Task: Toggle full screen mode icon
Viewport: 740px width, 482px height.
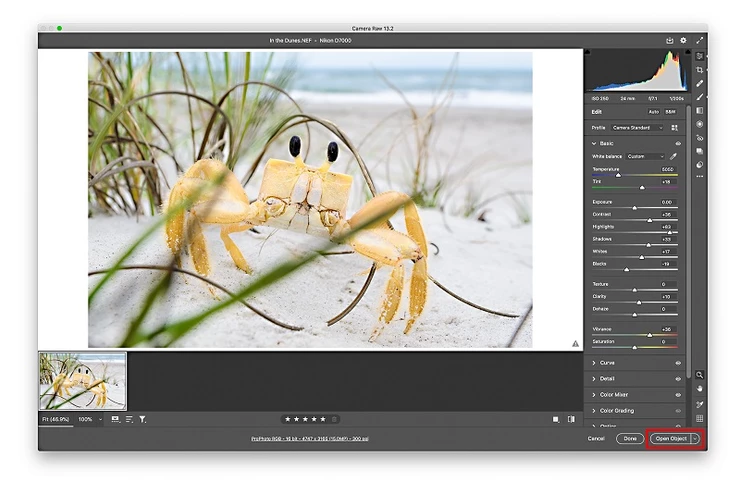Action: pyautogui.click(x=700, y=40)
